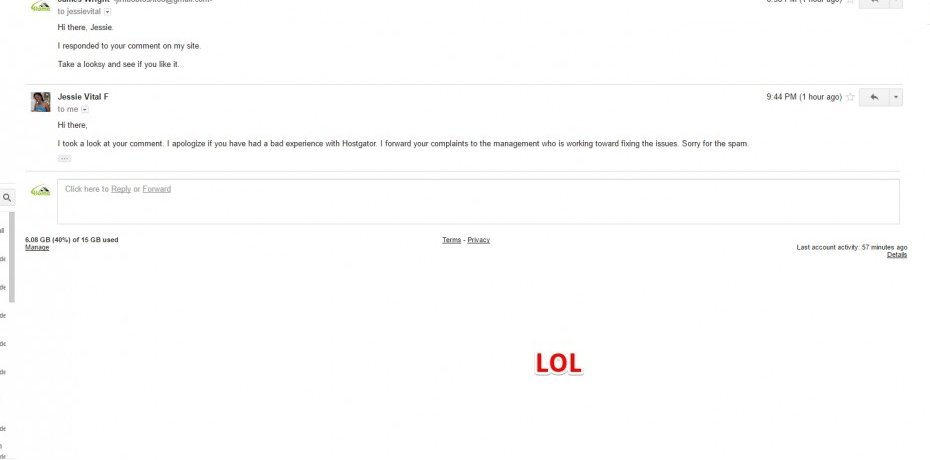Open Details under last account activity
The height and width of the screenshot is (460, 930).
(897, 255)
